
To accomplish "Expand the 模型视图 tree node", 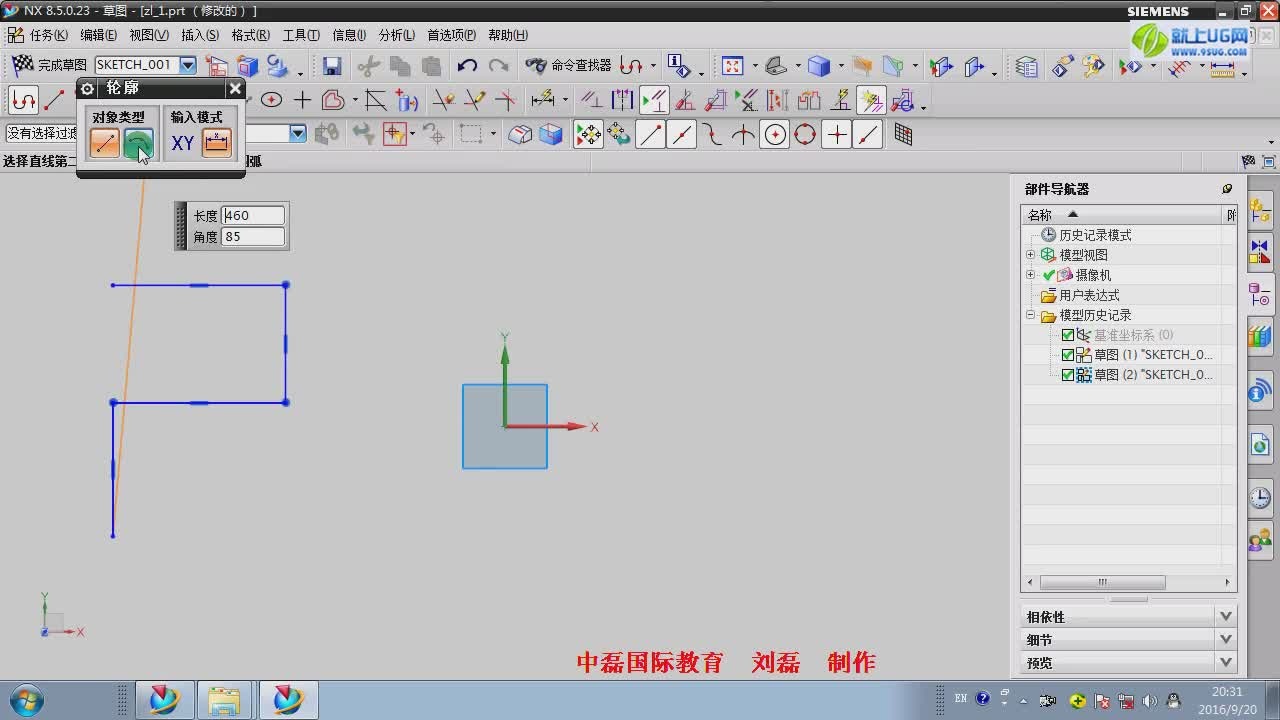I will (1030, 255).
